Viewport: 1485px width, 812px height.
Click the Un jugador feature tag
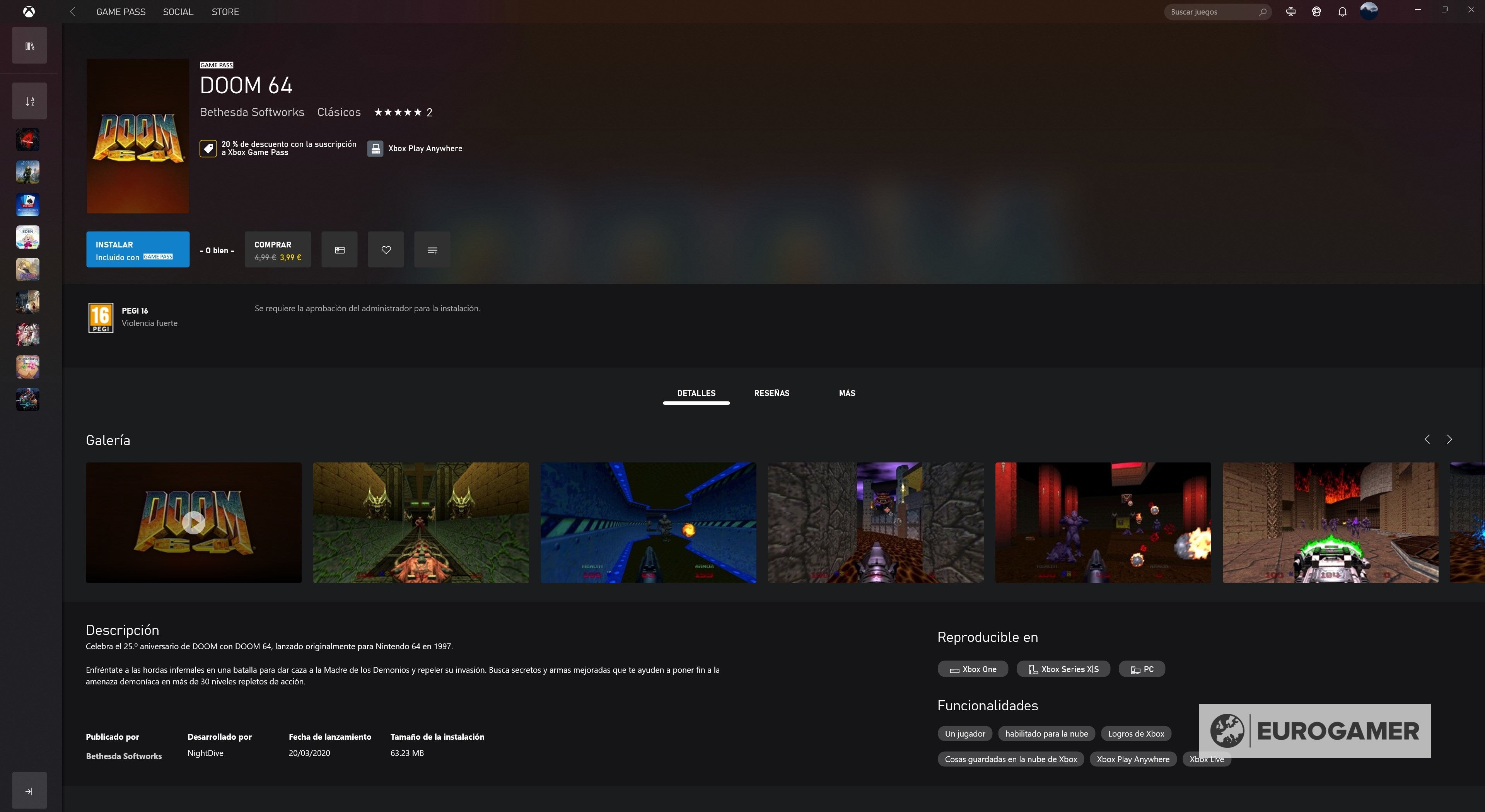click(965, 734)
